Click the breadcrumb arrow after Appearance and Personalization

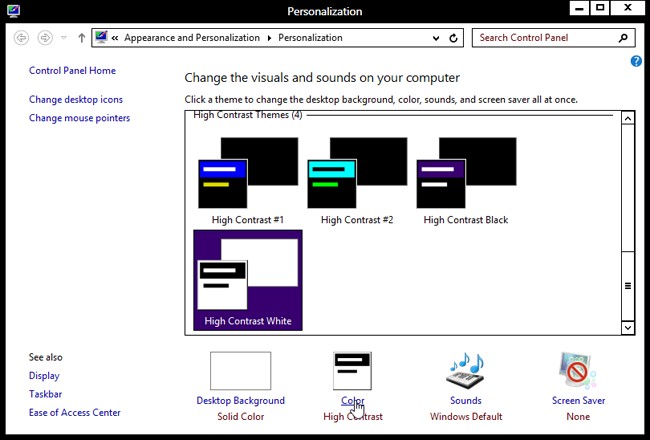[269, 38]
